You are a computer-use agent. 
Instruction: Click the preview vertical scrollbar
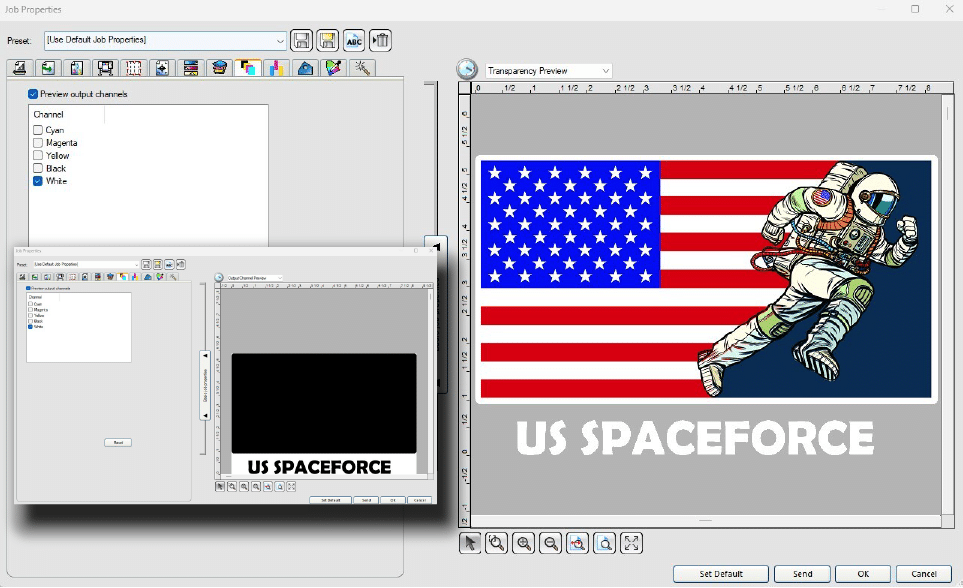[946, 305]
